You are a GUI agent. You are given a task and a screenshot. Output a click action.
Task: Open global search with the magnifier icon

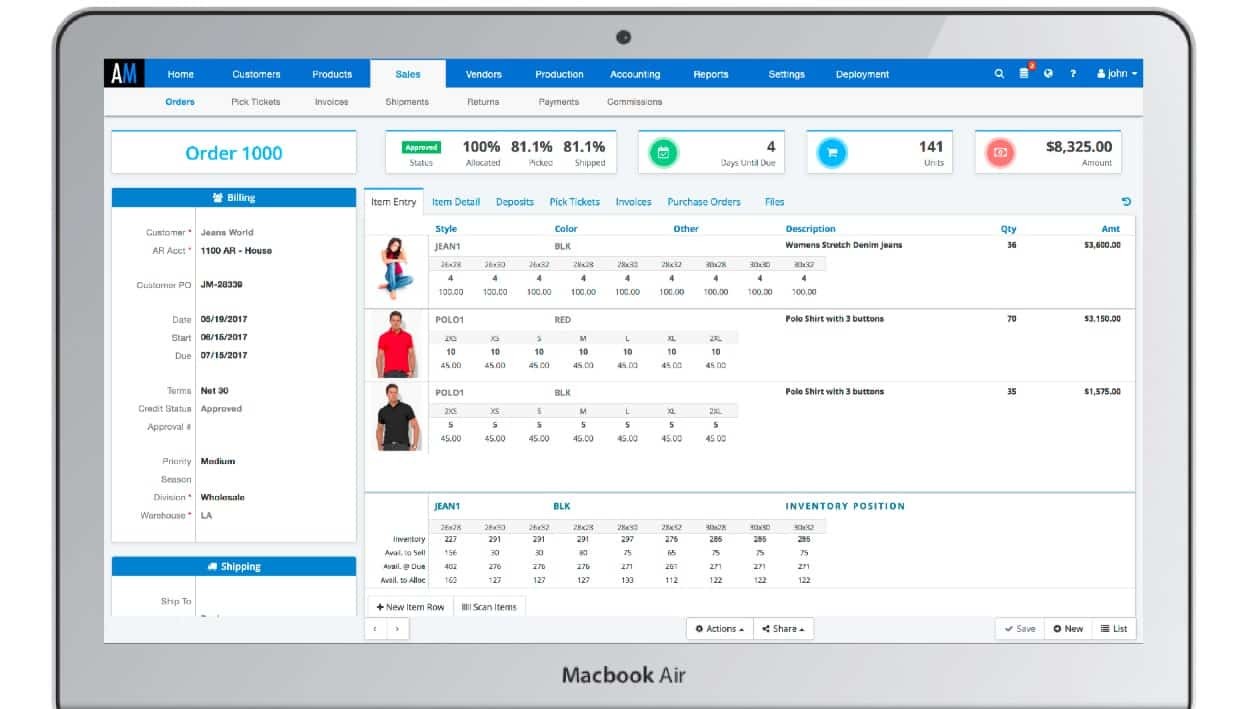pyautogui.click(x=999, y=74)
